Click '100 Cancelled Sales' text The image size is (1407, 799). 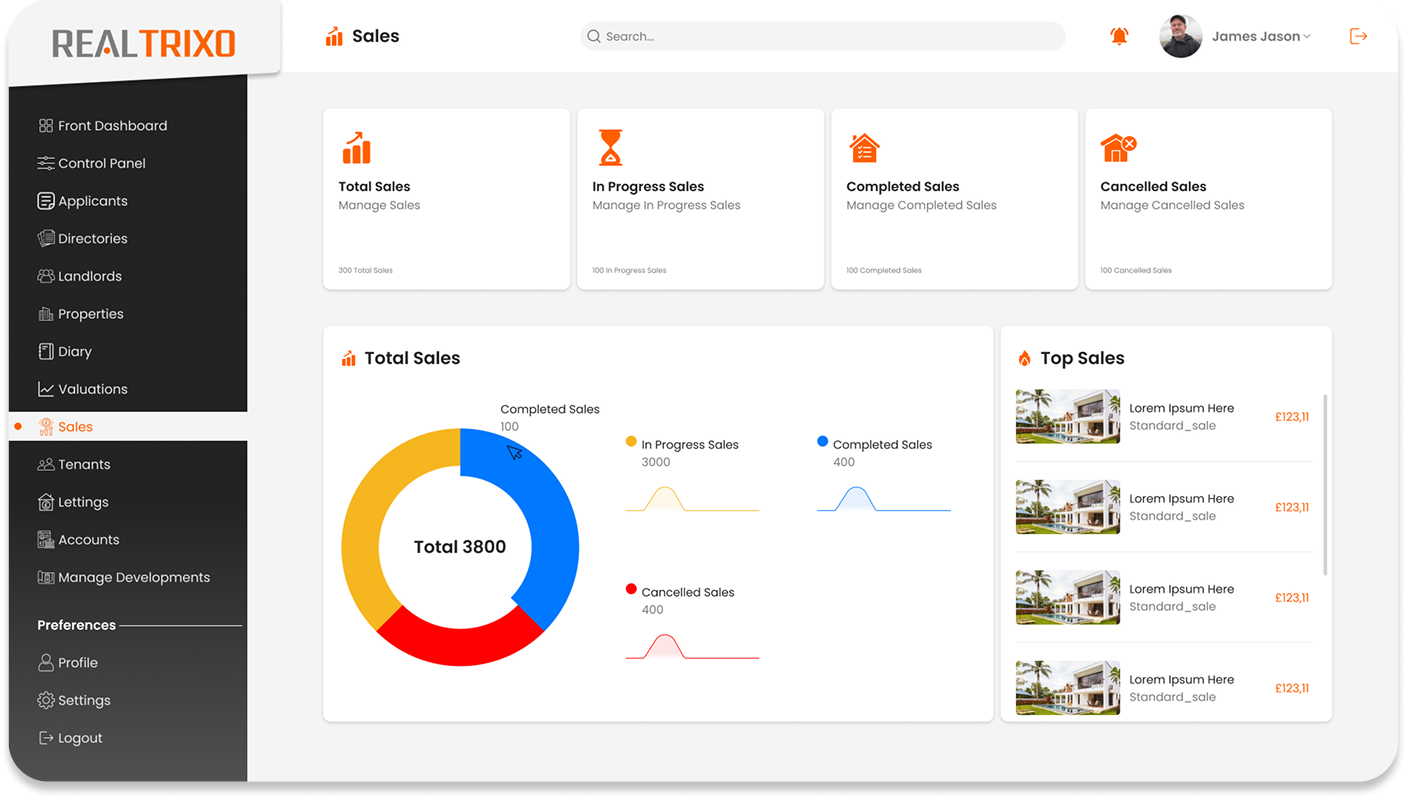pyautogui.click(x=1136, y=270)
